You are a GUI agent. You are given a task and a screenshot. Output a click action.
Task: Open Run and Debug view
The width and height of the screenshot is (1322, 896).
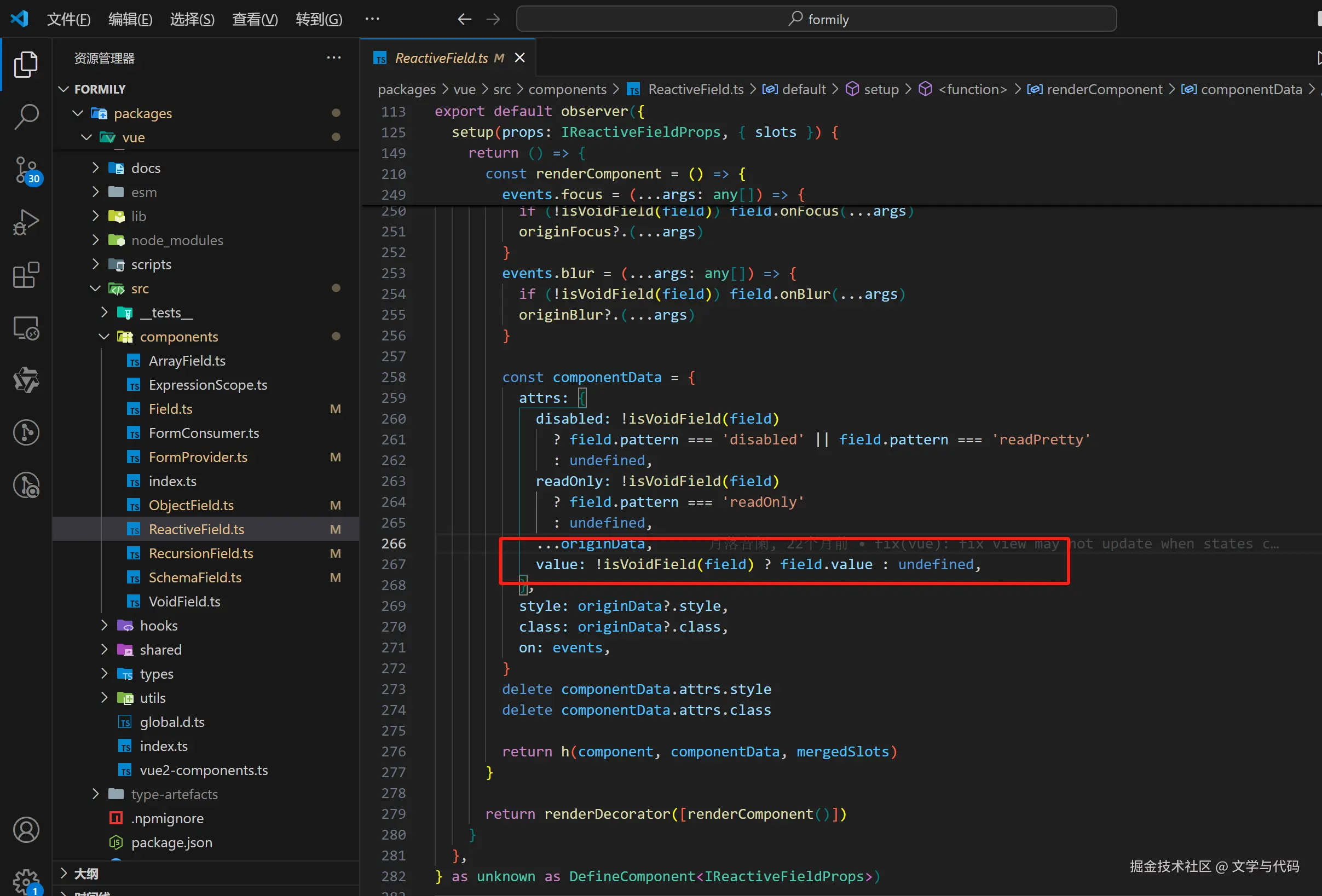click(x=26, y=222)
